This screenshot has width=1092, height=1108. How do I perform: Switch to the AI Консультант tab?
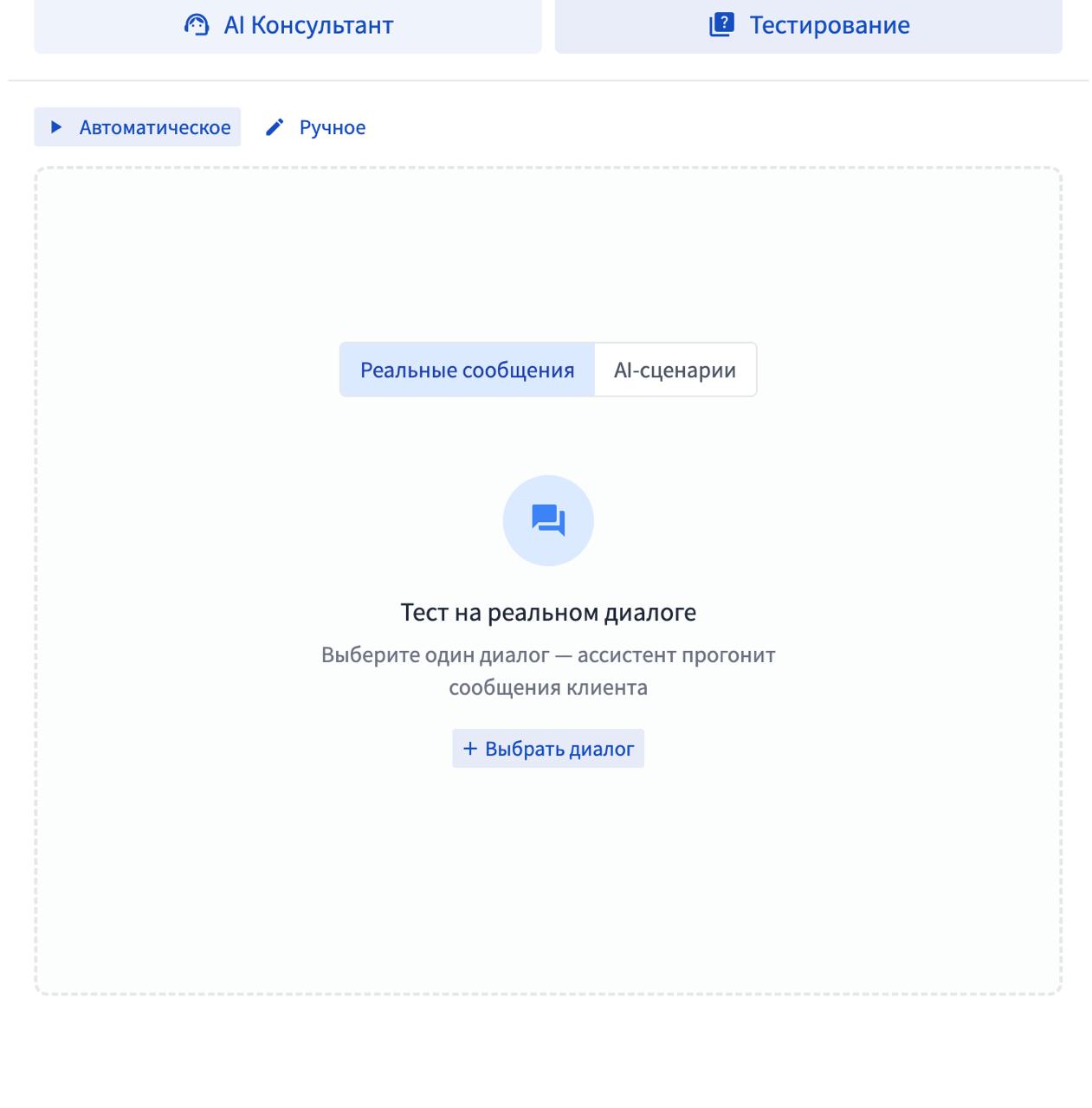point(288,26)
